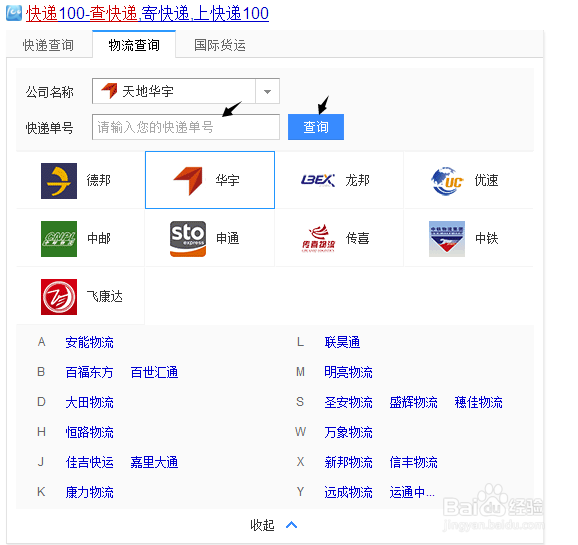Click the 飞康达 label
Screen dimensions: 578x545
pos(104,296)
